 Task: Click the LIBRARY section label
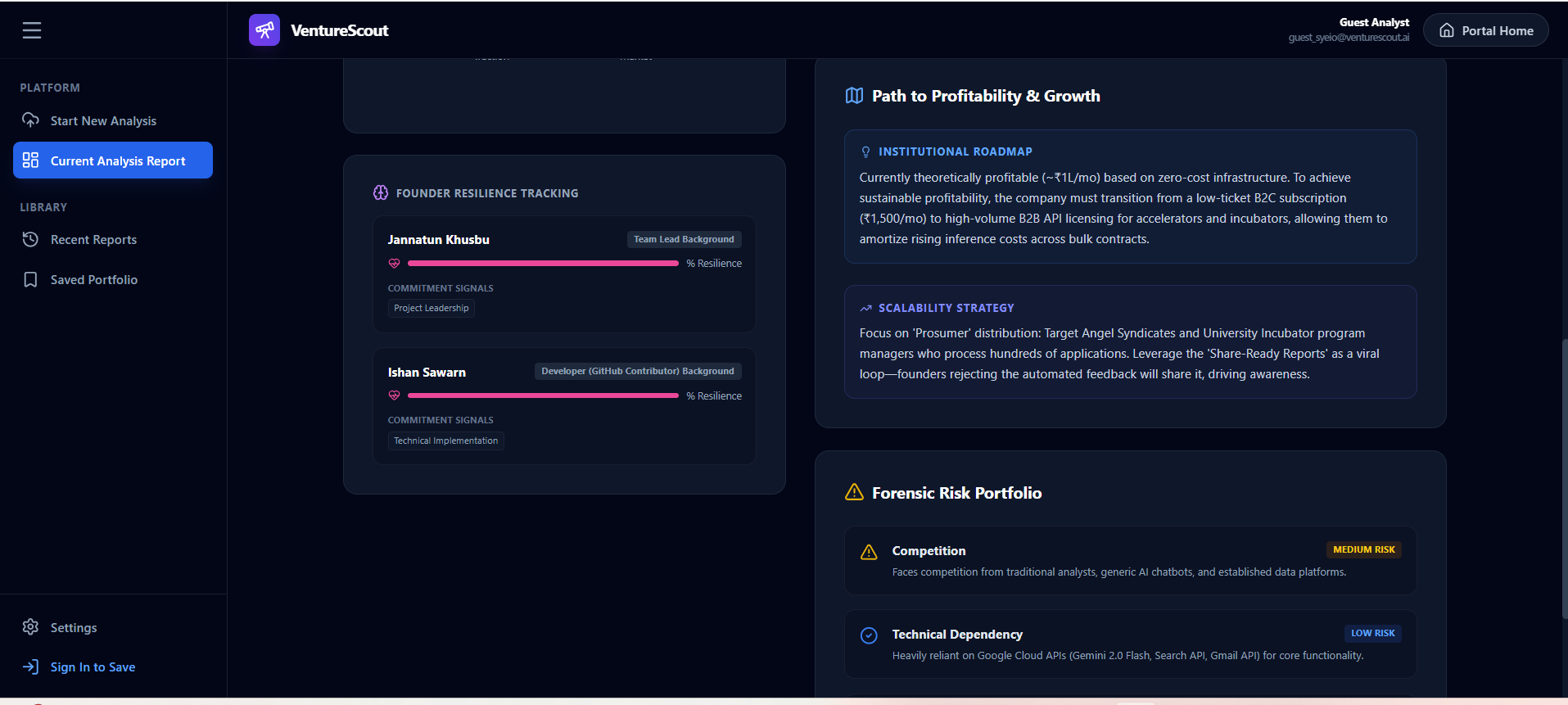coord(43,207)
